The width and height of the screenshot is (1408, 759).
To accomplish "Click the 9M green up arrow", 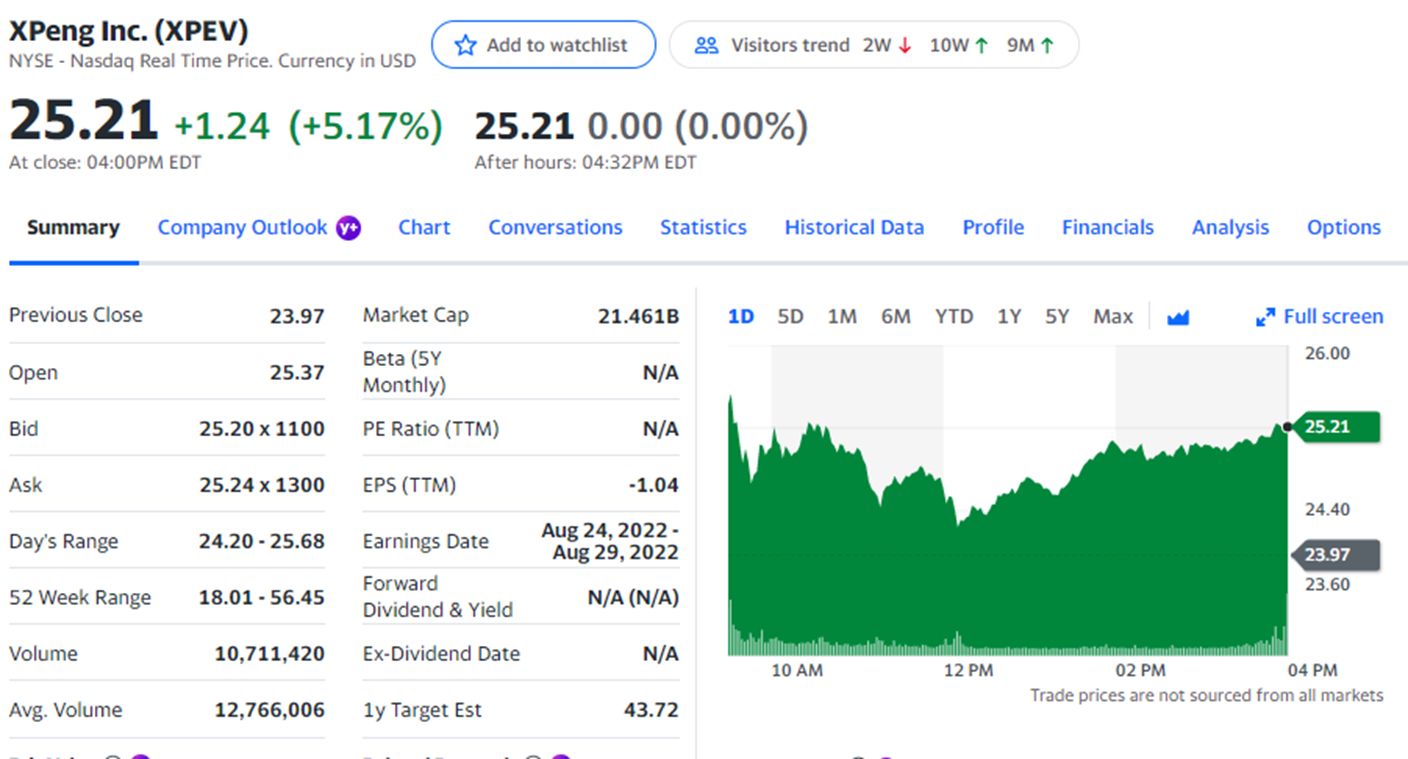I will (1047, 45).
